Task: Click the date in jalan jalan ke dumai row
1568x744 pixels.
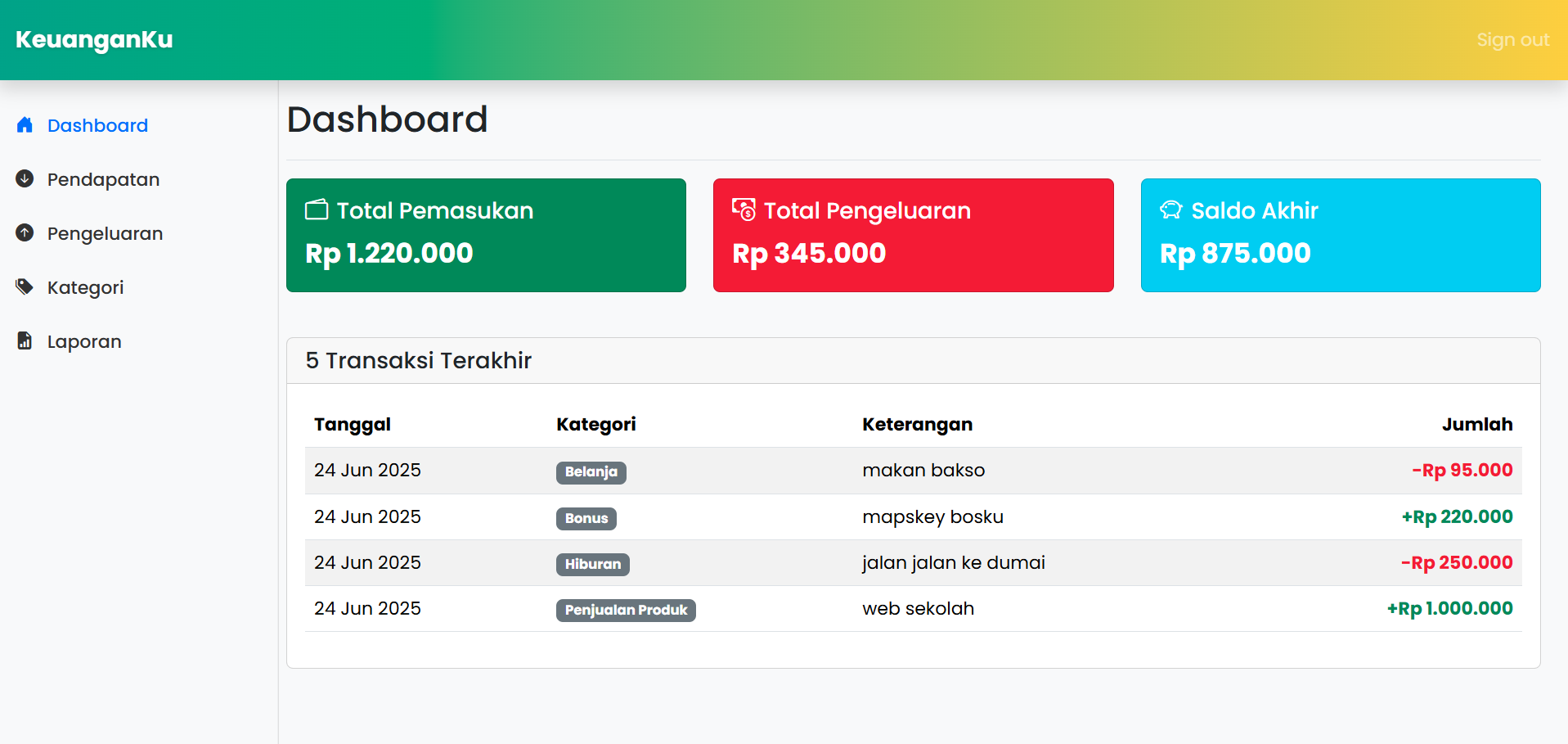Action: point(367,562)
